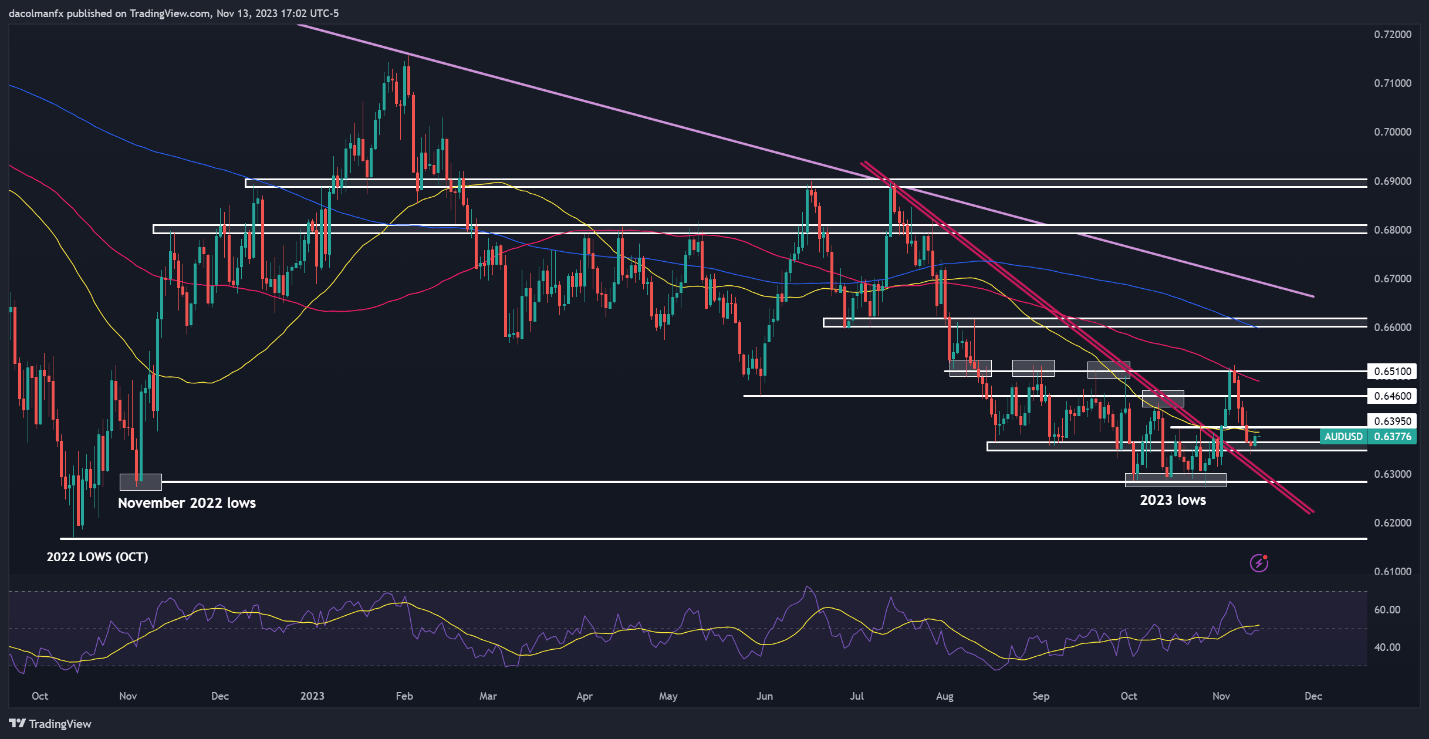Click the 'November 2022 lows' annotation

click(187, 503)
